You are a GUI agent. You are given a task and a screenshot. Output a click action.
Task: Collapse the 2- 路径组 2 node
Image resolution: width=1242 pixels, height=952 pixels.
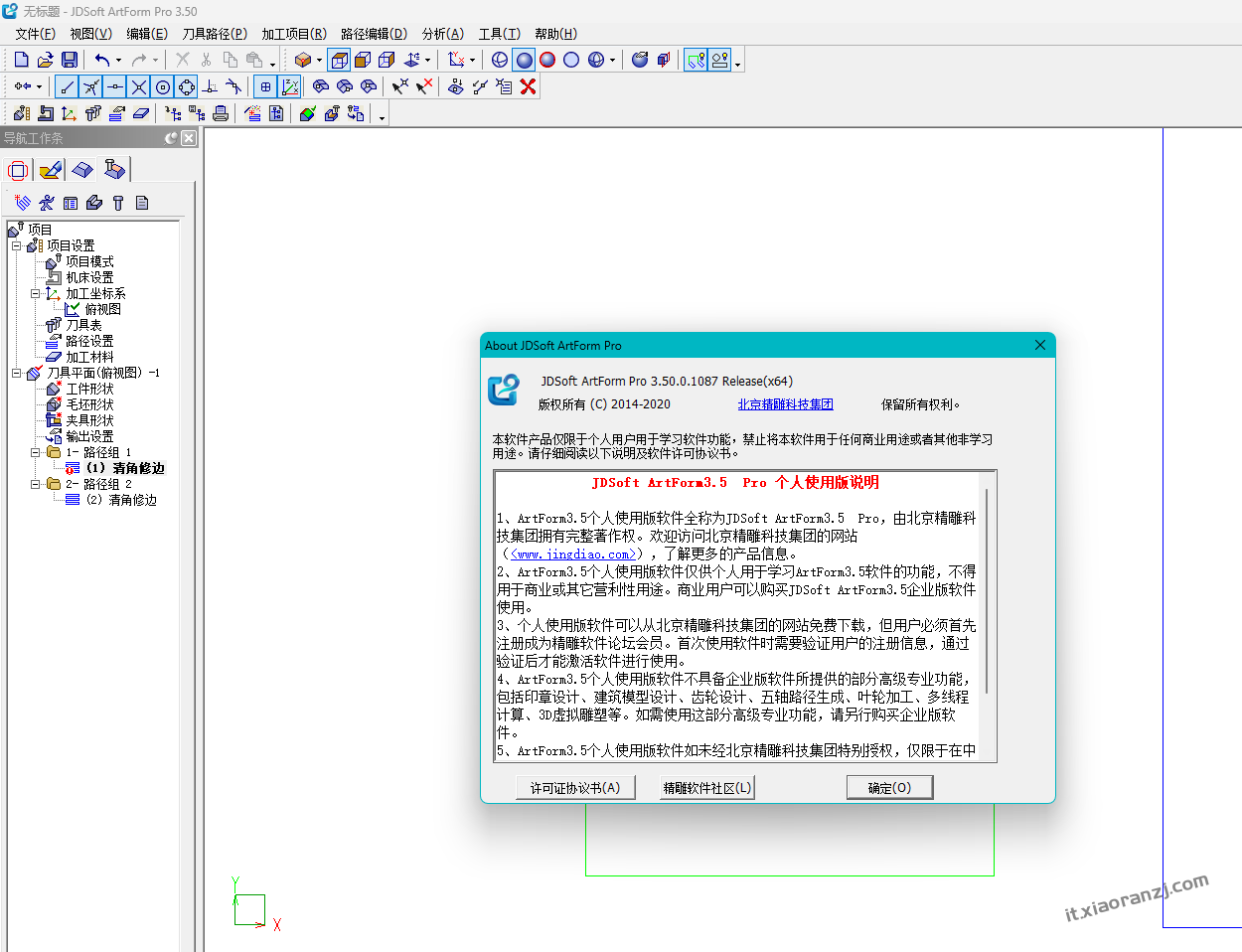pos(35,484)
